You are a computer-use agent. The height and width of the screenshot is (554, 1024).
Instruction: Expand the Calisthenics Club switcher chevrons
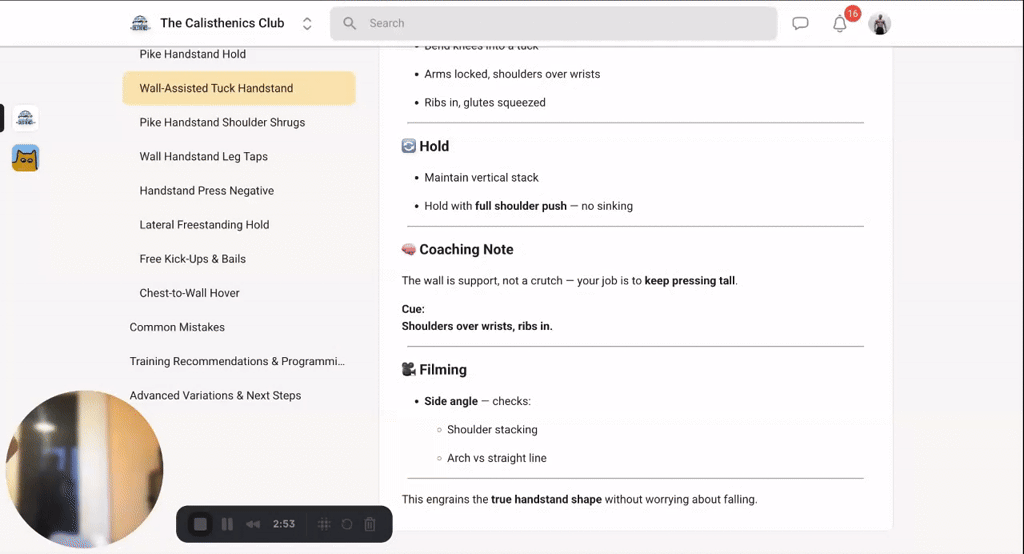tap(307, 23)
